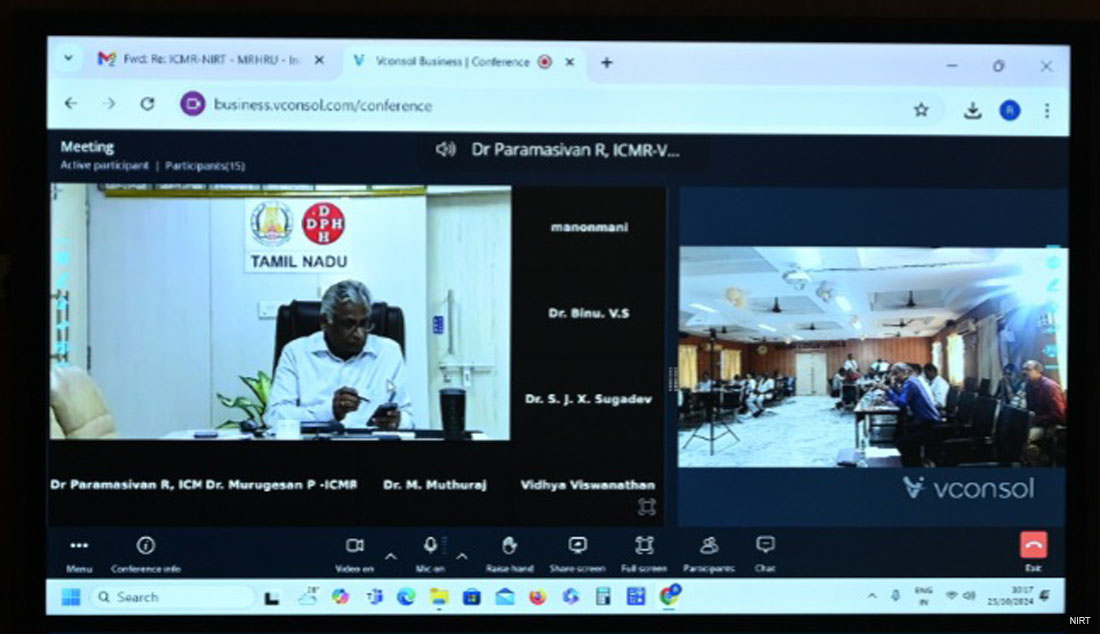Enter Full screen mode from meeting toolbar
The width and height of the screenshot is (1100, 634).
pos(644,545)
